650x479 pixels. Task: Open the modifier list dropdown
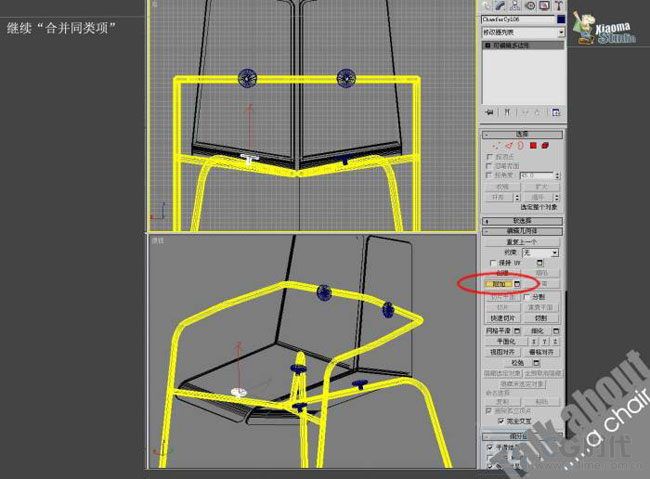[523, 32]
